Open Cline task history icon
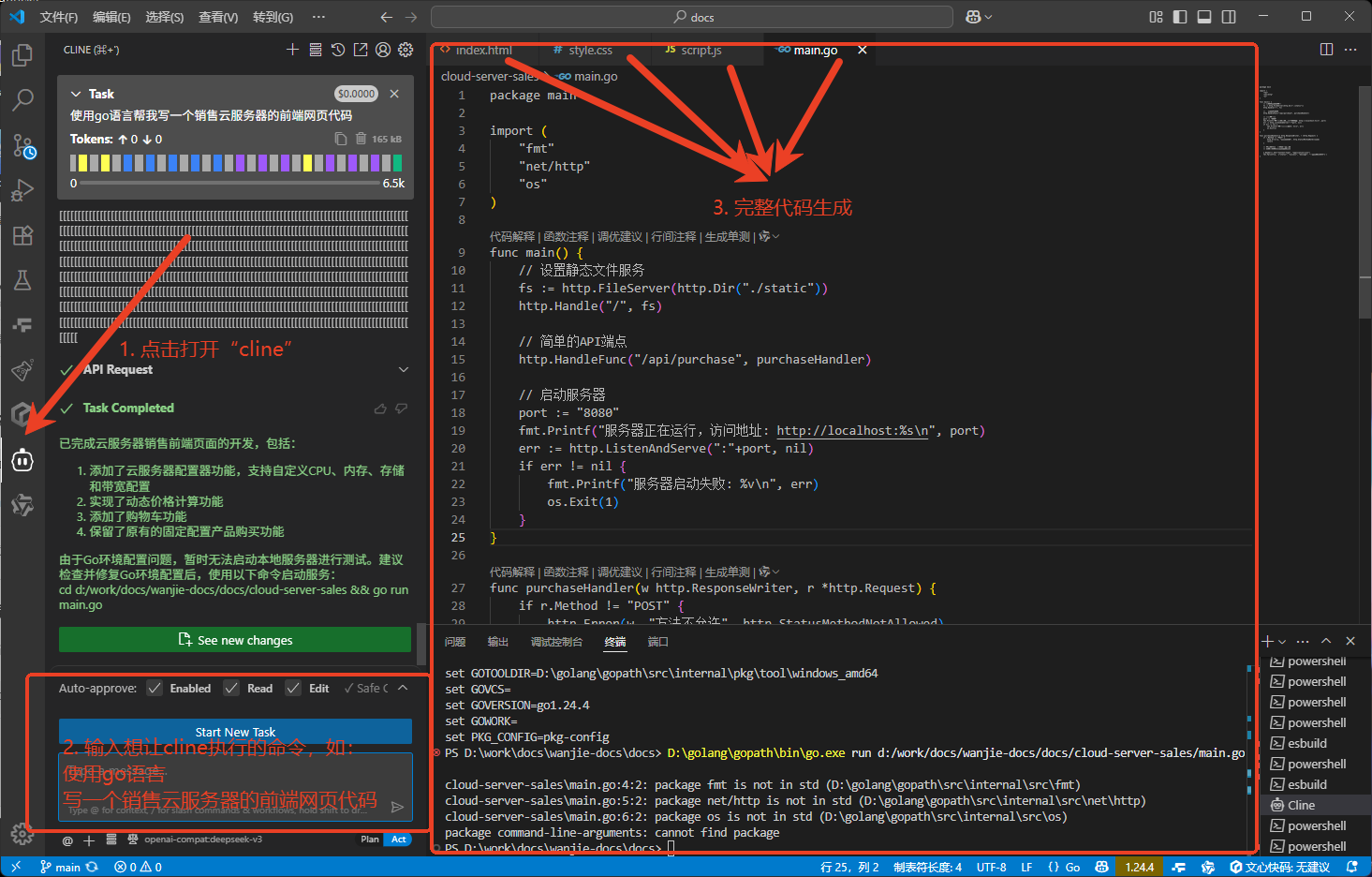The width and height of the screenshot is (1372, 877). [338, 50]
